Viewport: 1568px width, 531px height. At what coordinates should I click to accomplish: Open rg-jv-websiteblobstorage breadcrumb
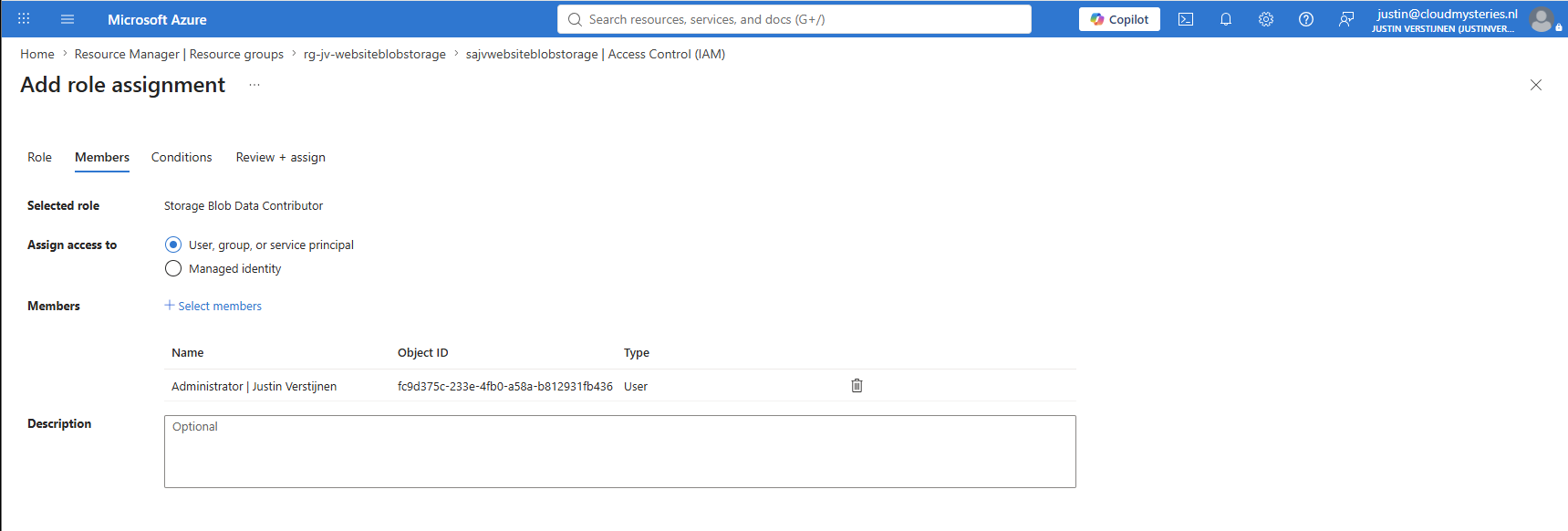click(x=375, y=54)
